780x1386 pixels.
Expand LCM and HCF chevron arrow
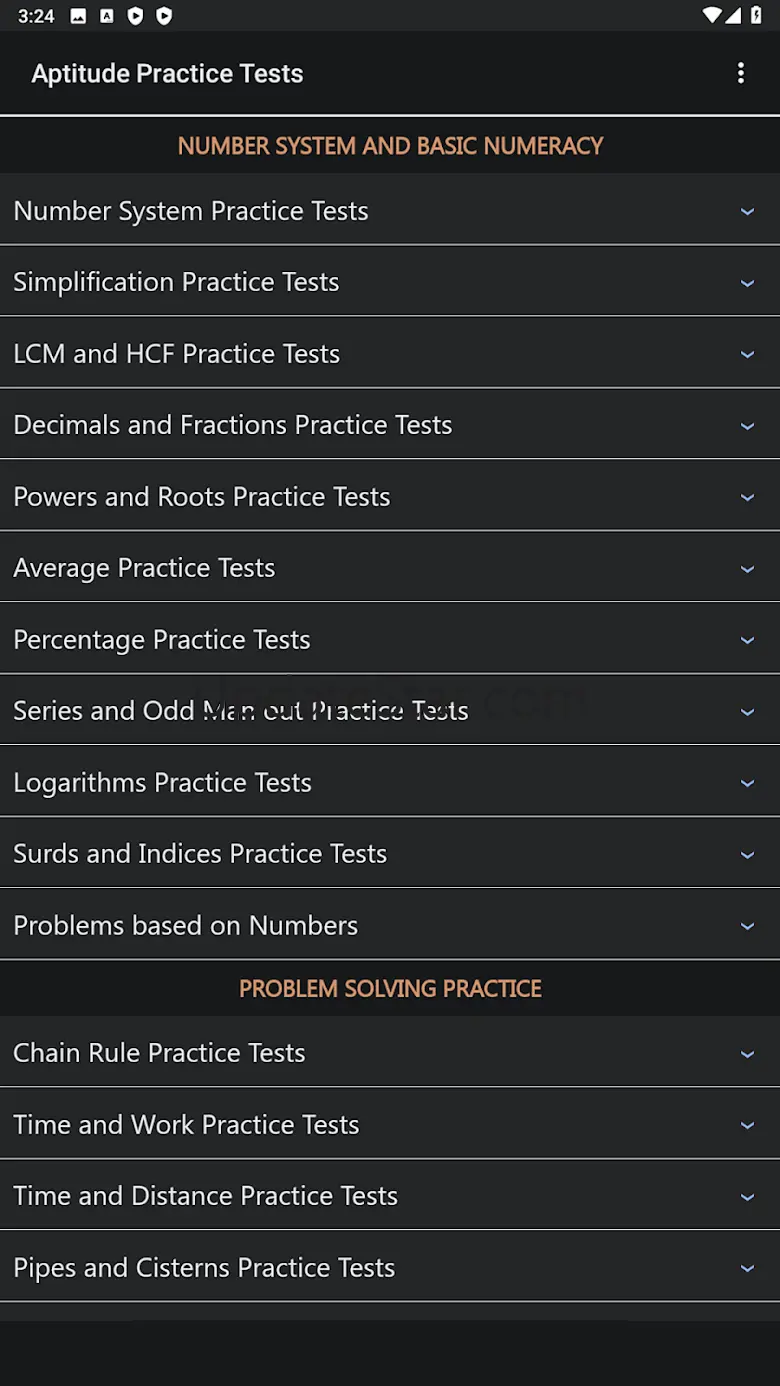pyautogui.click(x=746, y=354)
